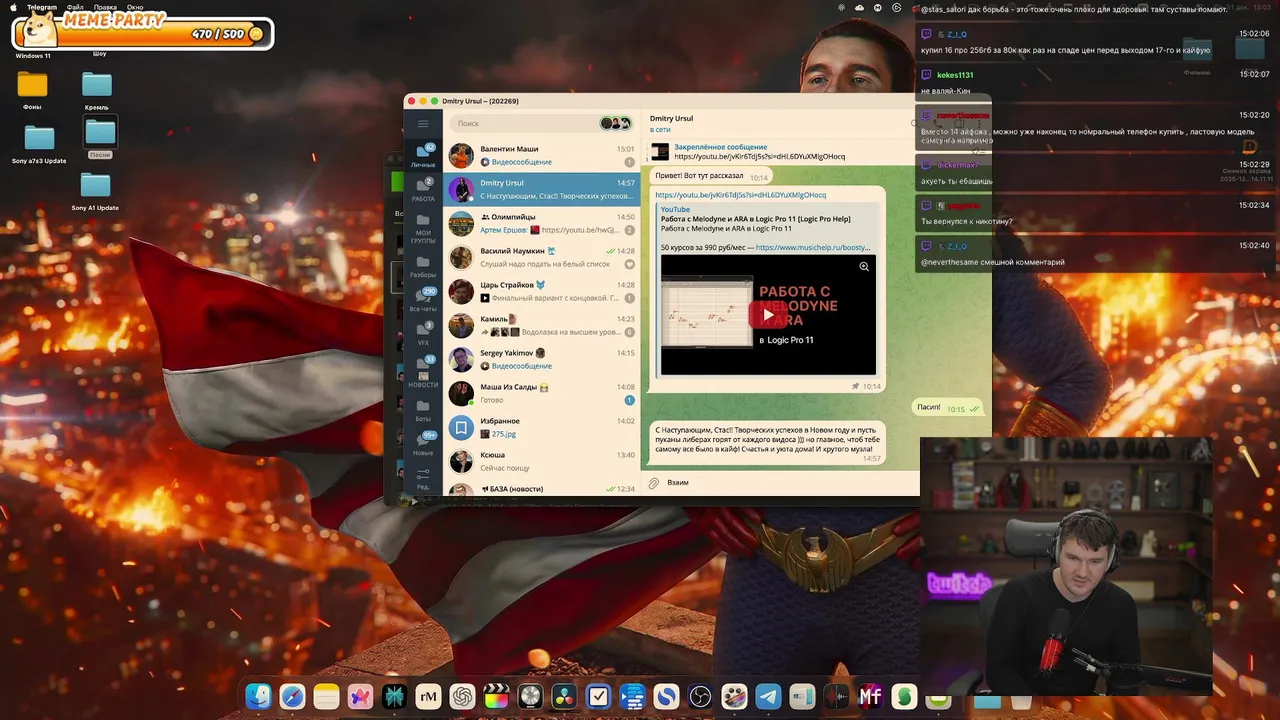The height and width of the screenshot is (720, 1280).
Task: Open the Избранное saved messages chat
Action: pos(542,427)
